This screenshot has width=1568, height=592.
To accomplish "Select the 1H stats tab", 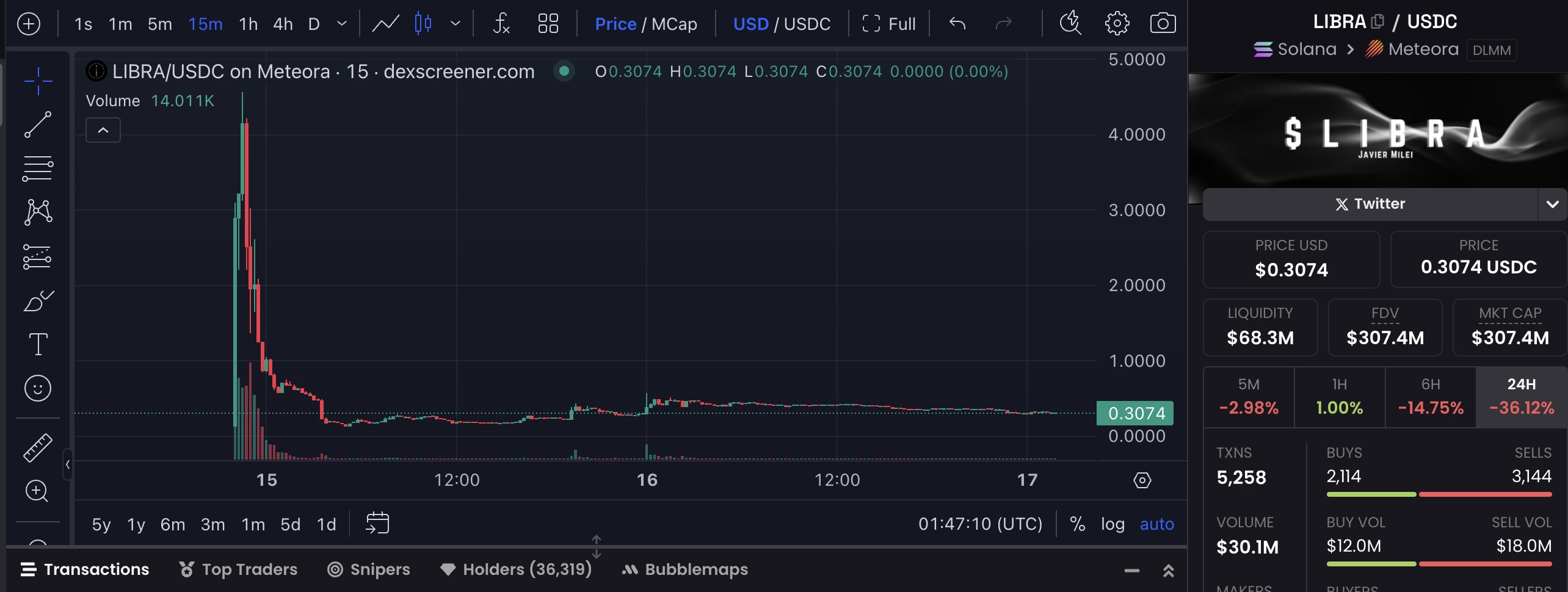I will point(1339,397).
